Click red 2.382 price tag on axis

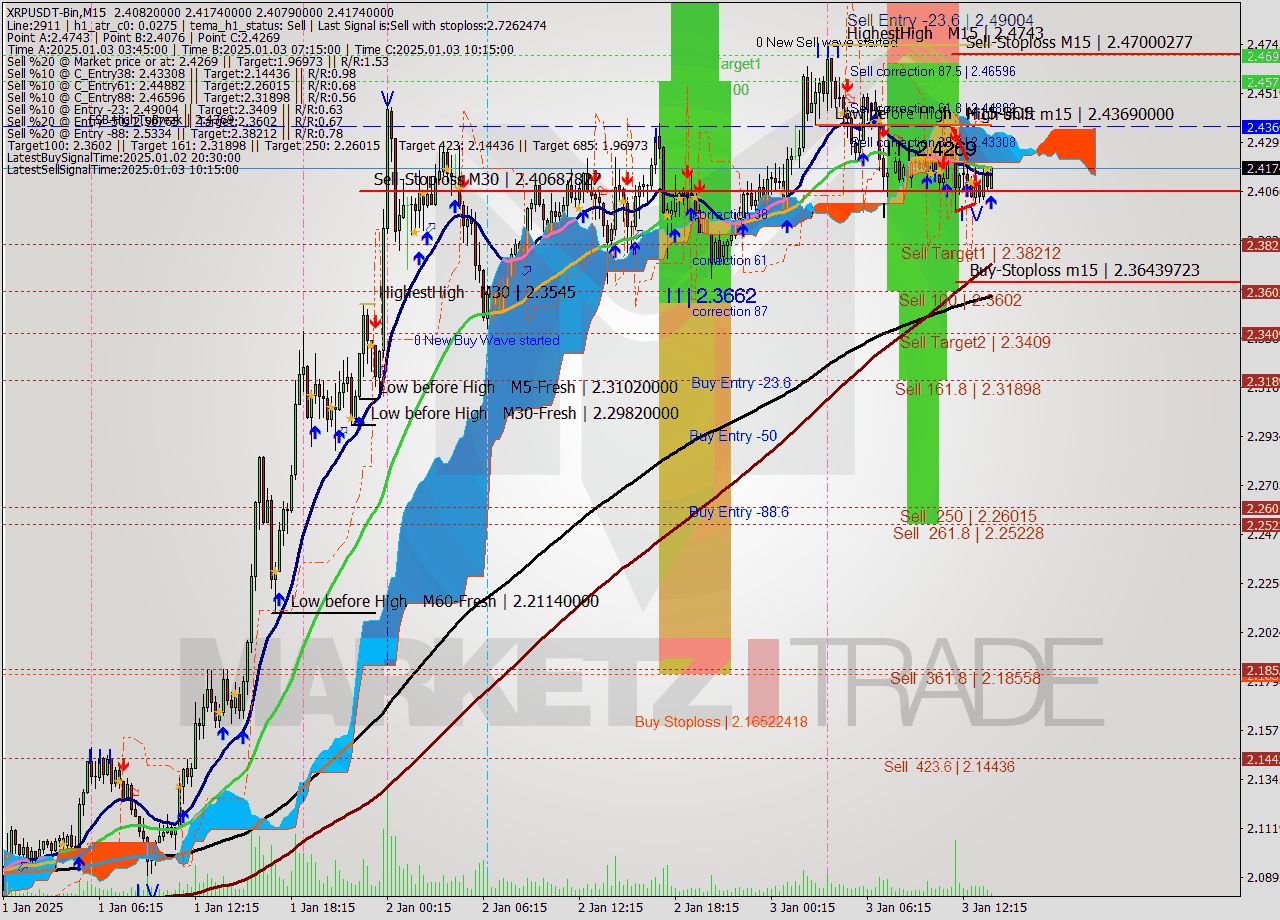point(1260,244)
